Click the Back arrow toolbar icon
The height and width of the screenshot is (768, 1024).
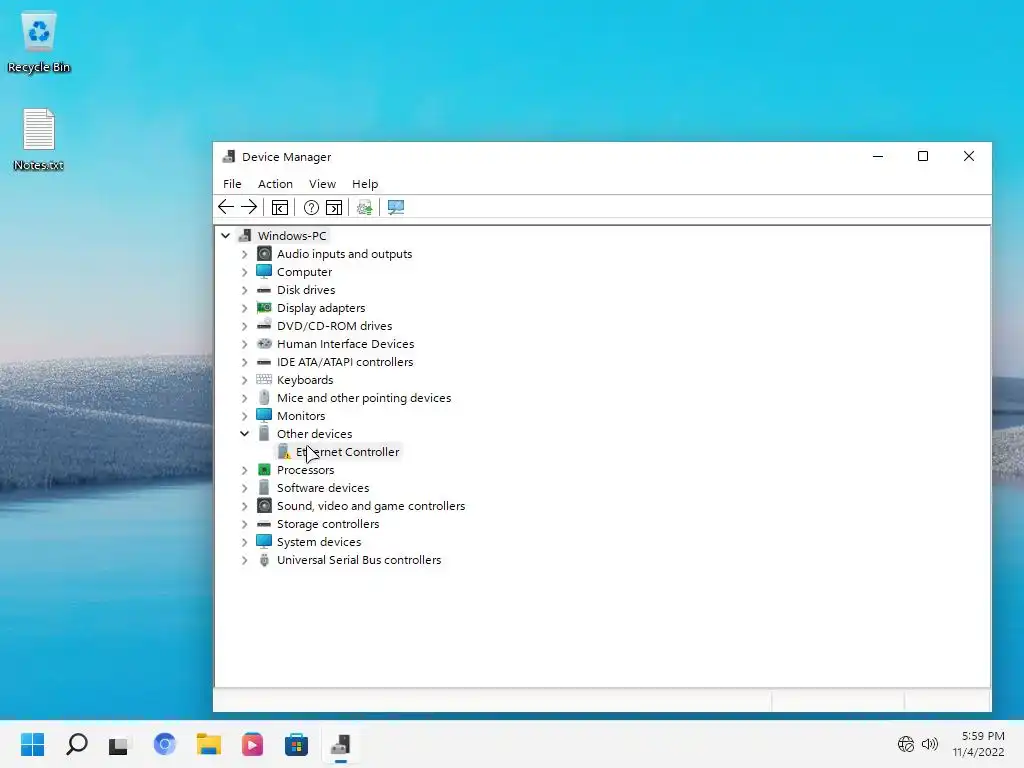point(226,207)
